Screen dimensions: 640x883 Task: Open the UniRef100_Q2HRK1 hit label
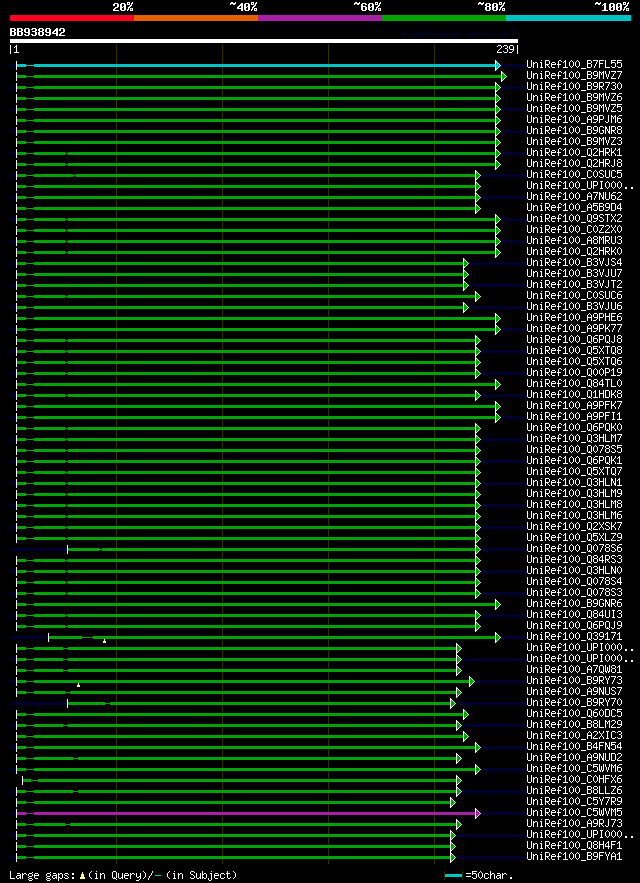coord(574,152)
